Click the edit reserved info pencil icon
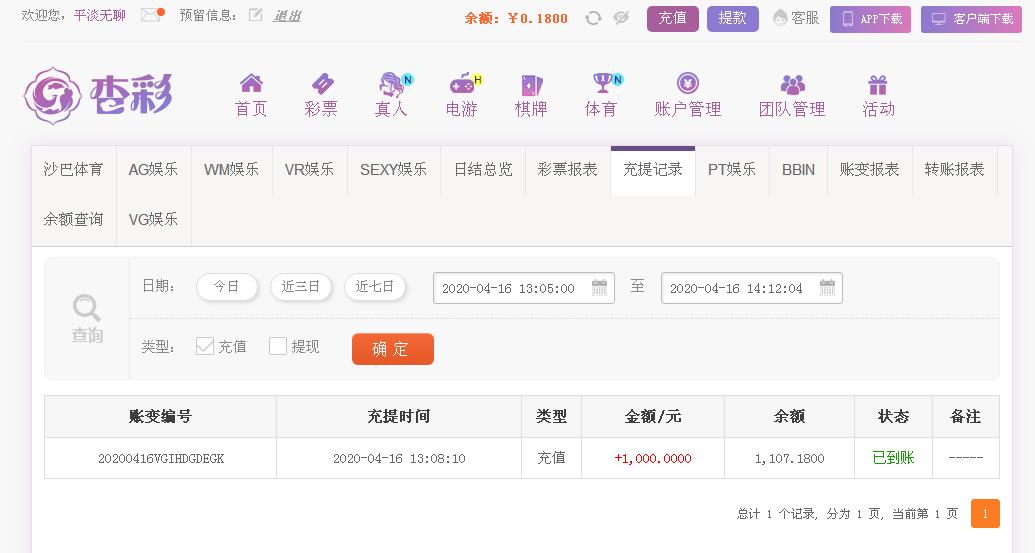Viewport: 1035px width, 553px height. pyautogui.click(x=255, y=15)
